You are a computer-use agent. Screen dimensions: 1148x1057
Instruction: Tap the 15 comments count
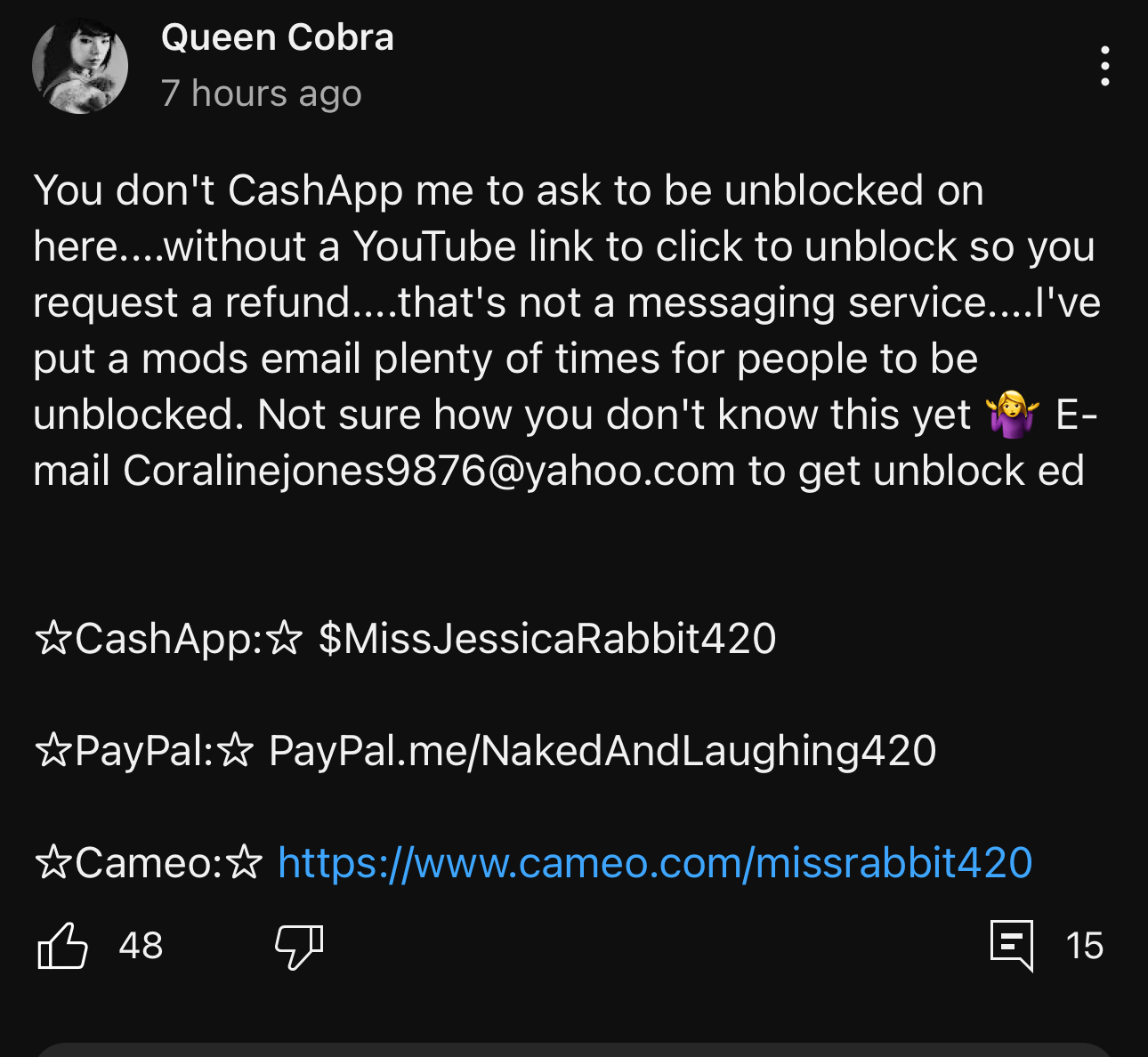coord(1085,946)
